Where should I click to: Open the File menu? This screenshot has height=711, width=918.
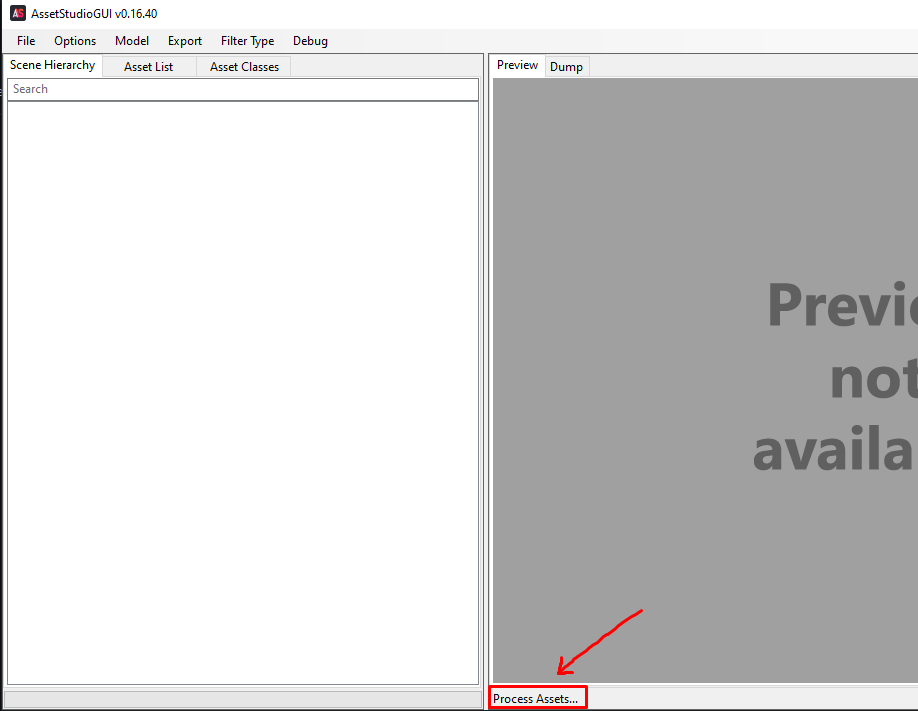25,41
